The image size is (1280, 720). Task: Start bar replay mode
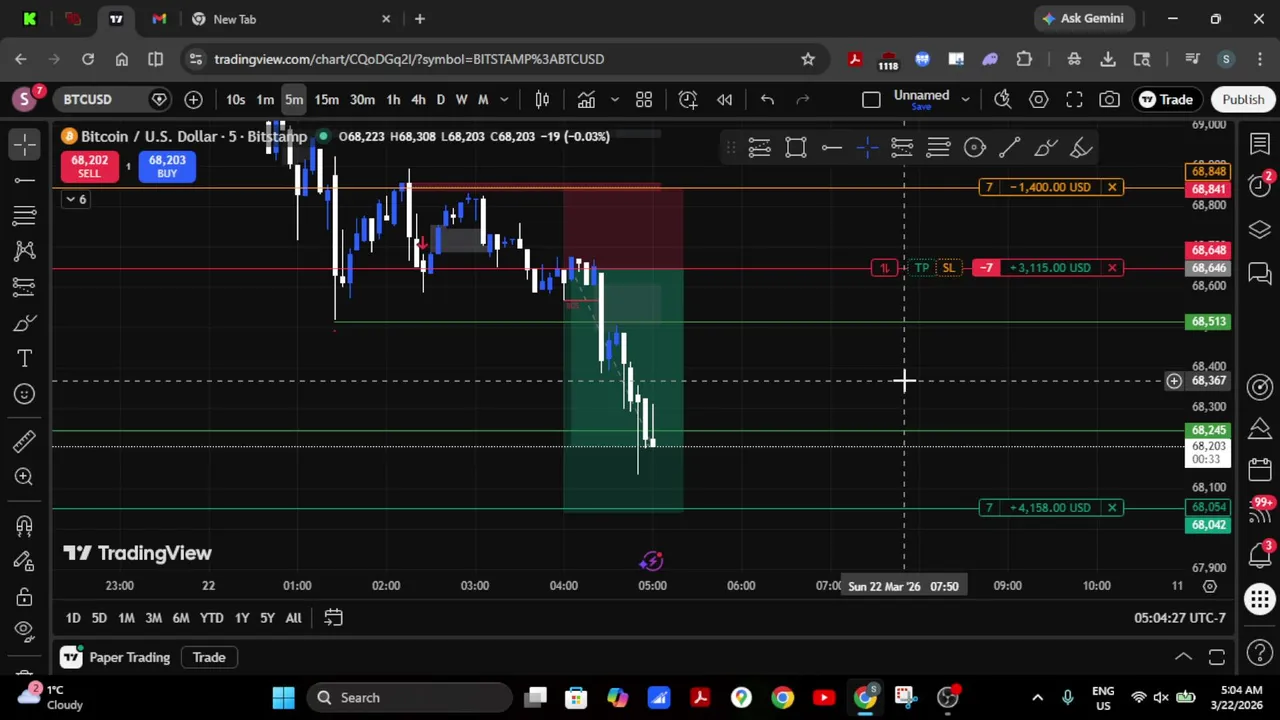725,99
